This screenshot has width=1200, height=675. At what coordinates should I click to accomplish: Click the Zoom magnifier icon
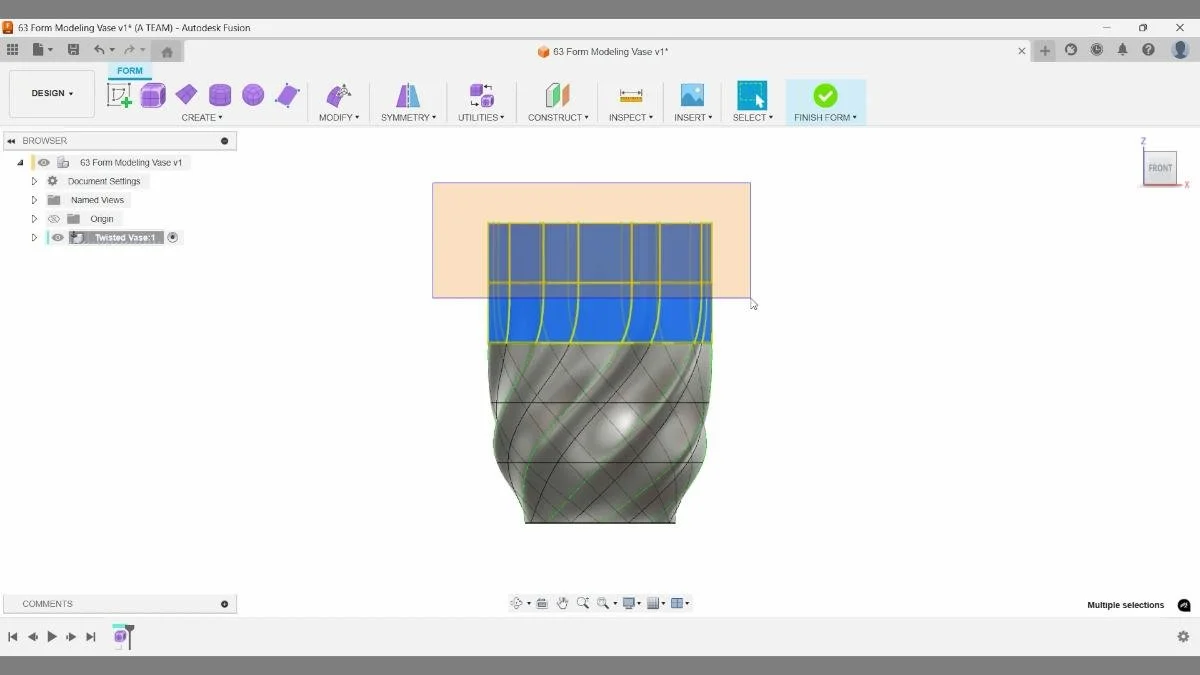coord(583,603)
